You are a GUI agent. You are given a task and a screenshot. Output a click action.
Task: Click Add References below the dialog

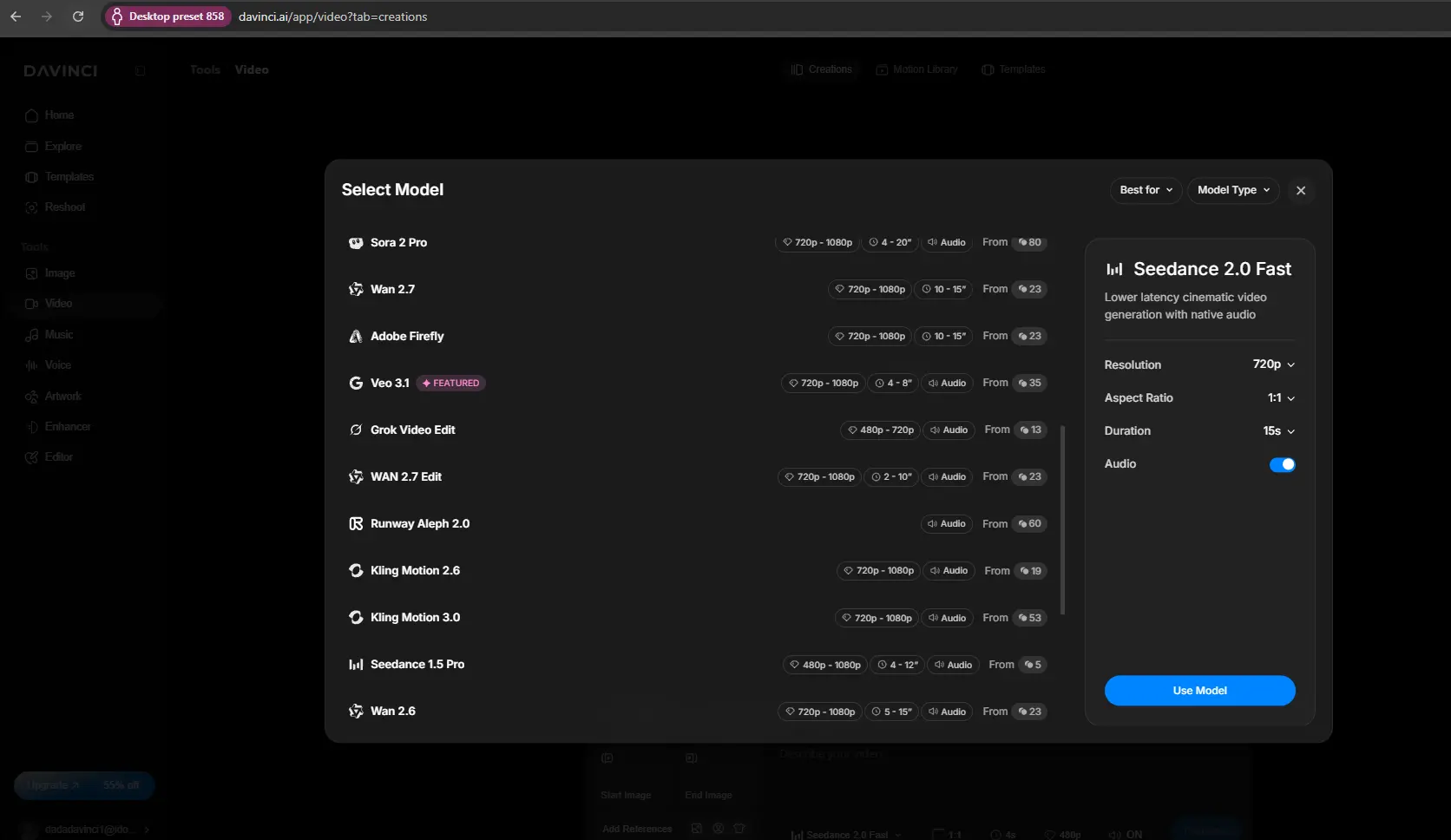point(637,830)
